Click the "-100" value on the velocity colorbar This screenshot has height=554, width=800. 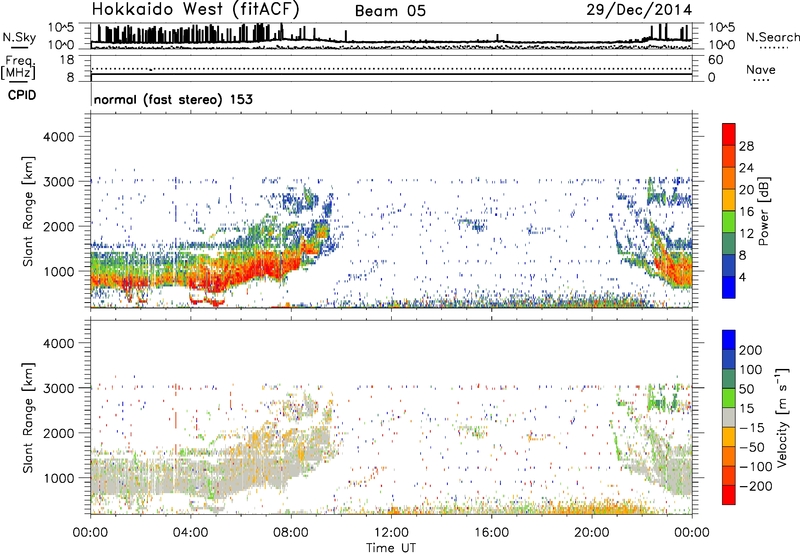pyautogui.click(x=755, y=467)
